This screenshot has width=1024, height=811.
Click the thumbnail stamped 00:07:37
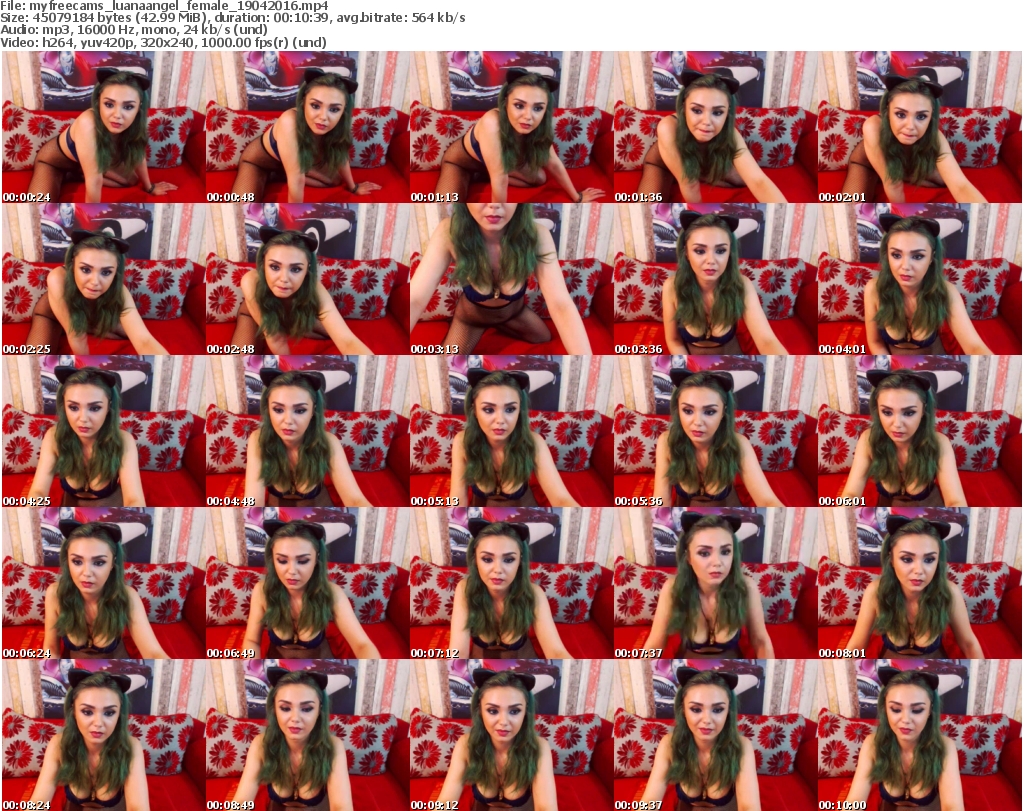715,583
